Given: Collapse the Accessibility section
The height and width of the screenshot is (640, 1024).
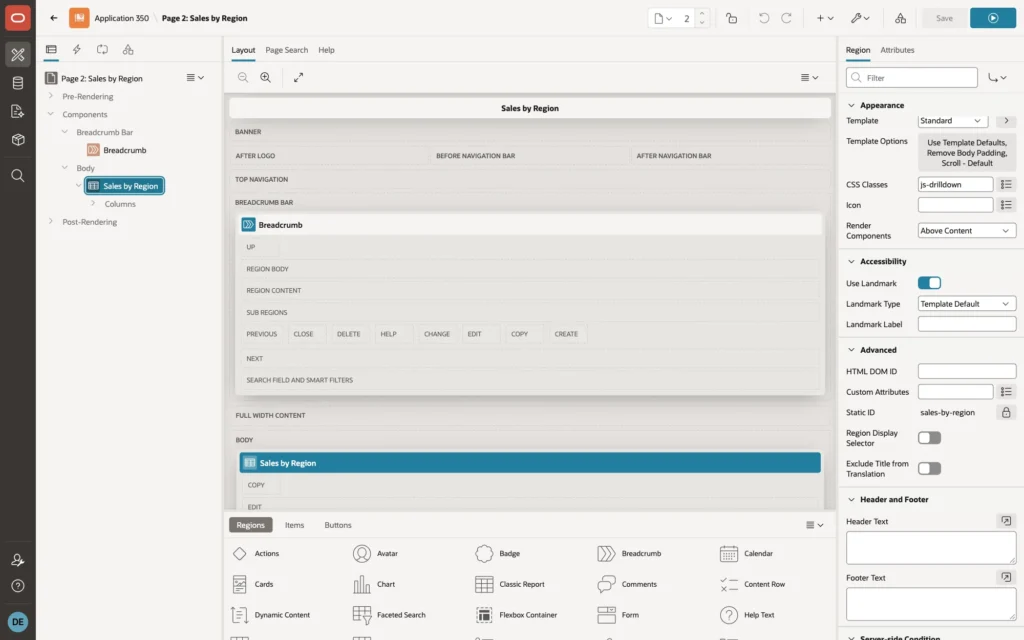Looking at the screenshot, I should (851, 261).
